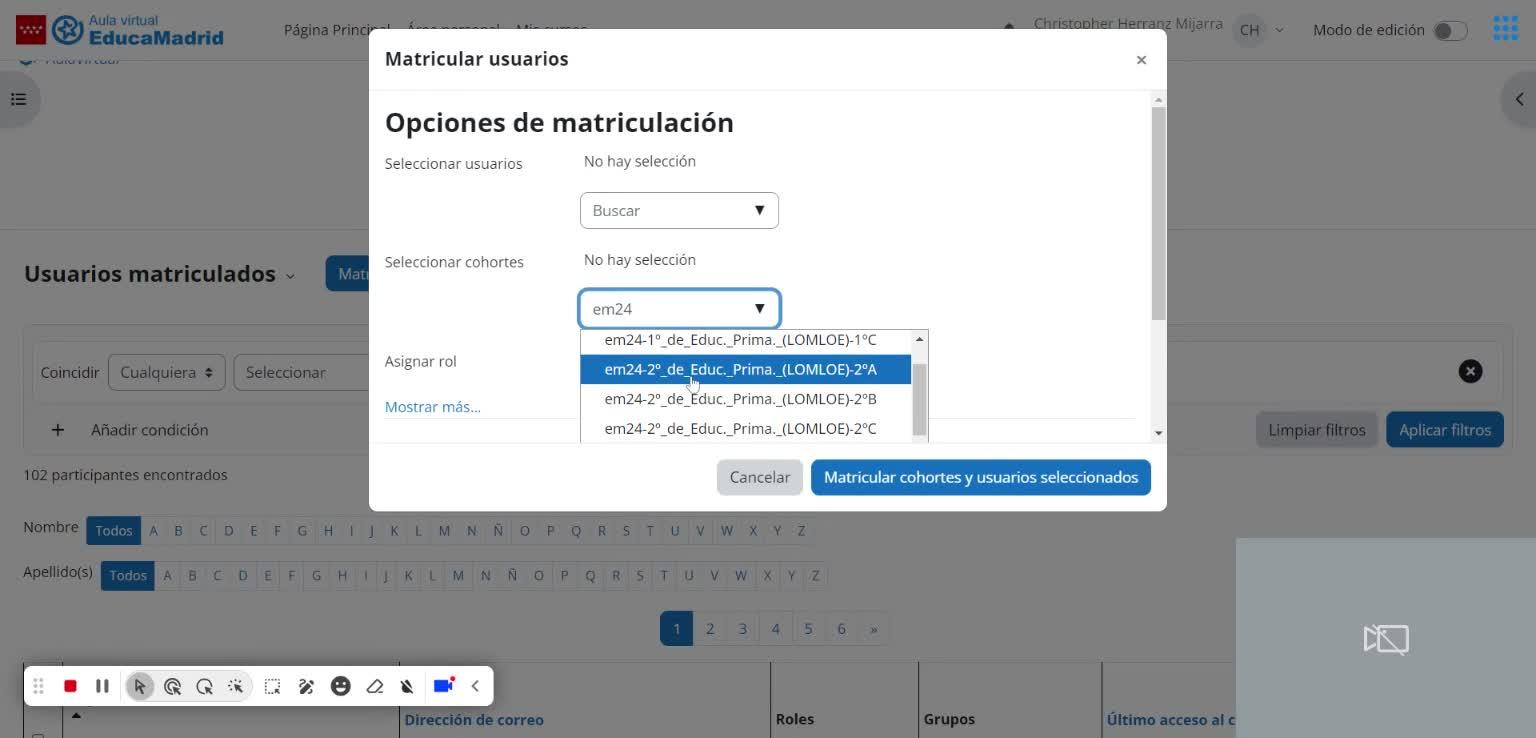Click the dialog's vertical scrollbar thumb

pos(1159,212)
